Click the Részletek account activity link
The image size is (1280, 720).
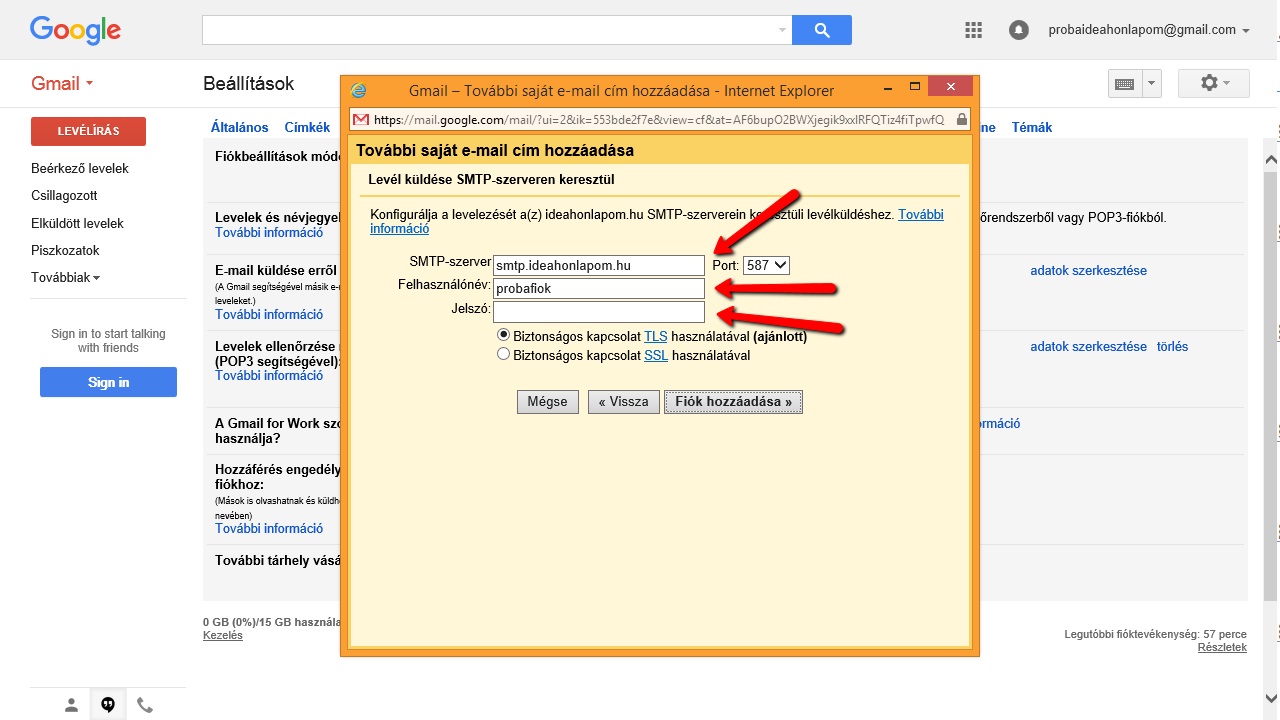pyautogui.click(x=1222, y=647)
